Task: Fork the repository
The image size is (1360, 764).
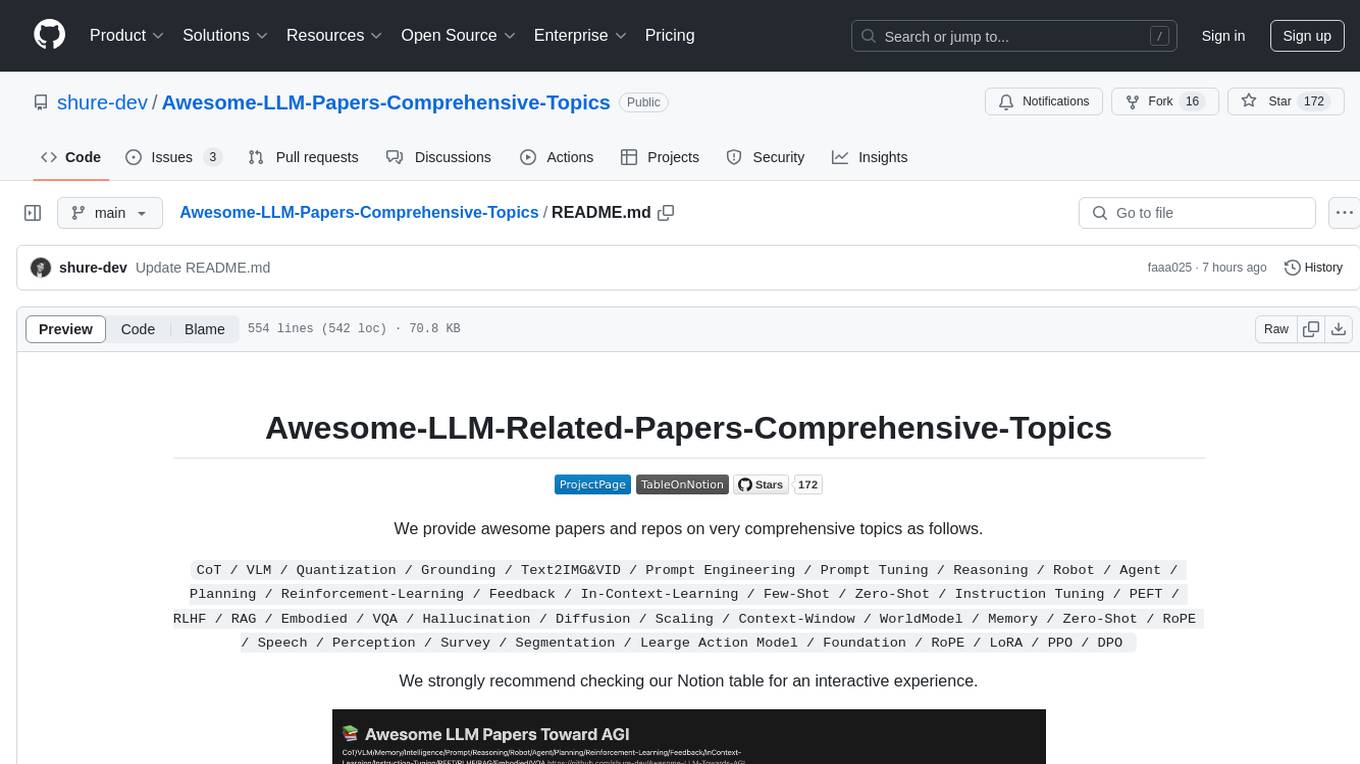Action: click(1164, 102)
